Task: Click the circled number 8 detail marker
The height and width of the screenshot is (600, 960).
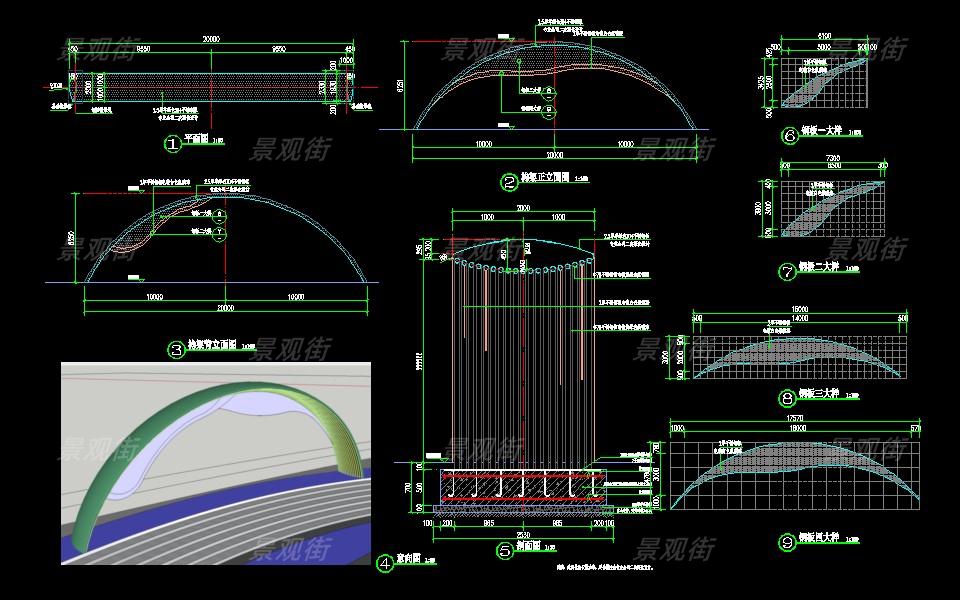Action: pos(786,398)
